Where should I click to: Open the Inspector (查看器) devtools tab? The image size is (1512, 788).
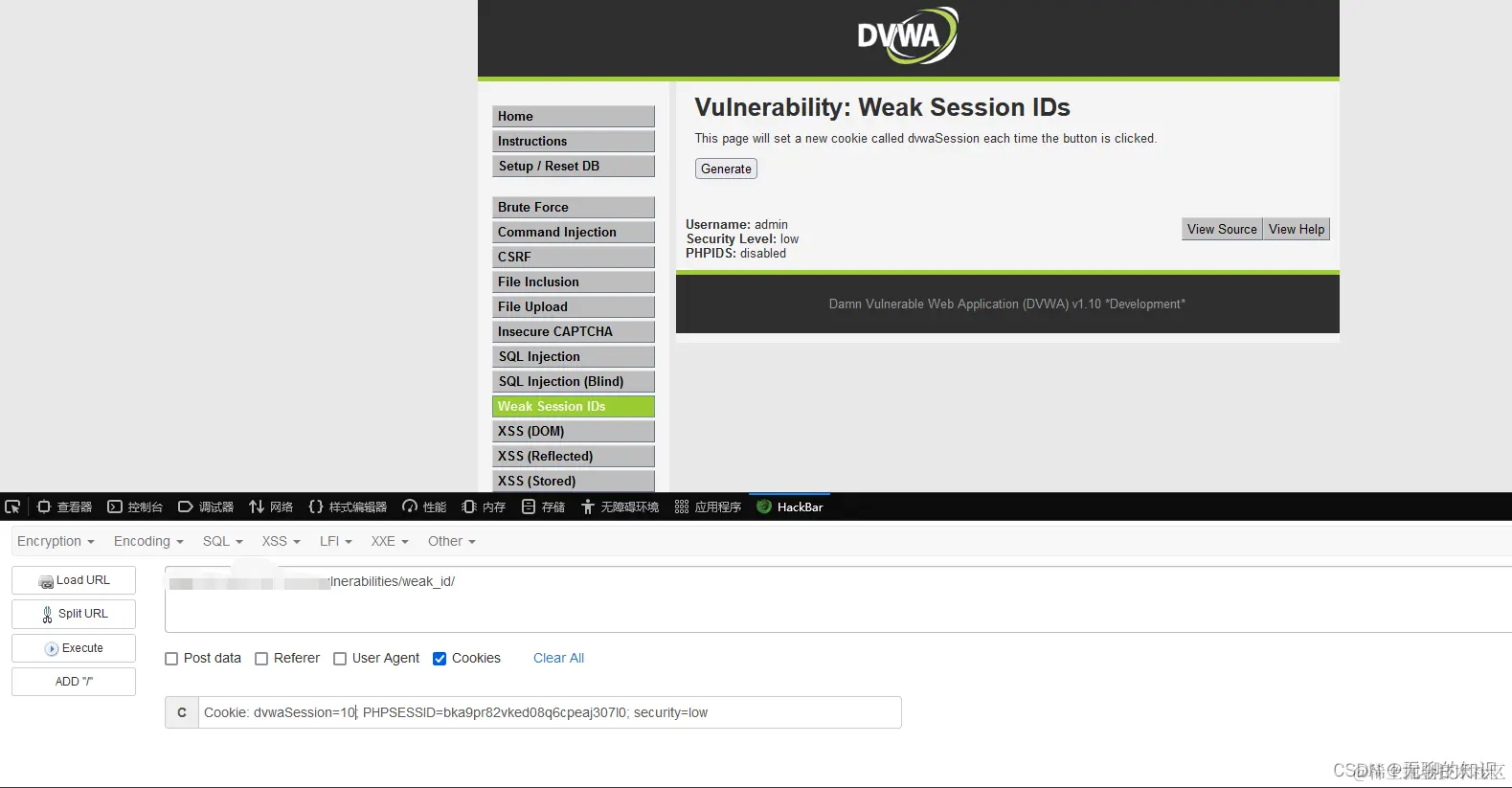point(64,507)
